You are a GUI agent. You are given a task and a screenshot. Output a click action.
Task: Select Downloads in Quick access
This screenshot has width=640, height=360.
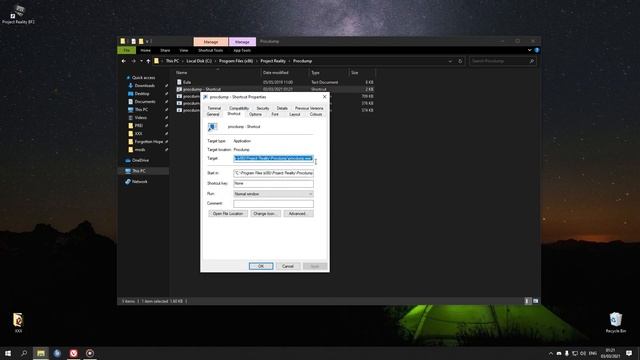[144, 86]
